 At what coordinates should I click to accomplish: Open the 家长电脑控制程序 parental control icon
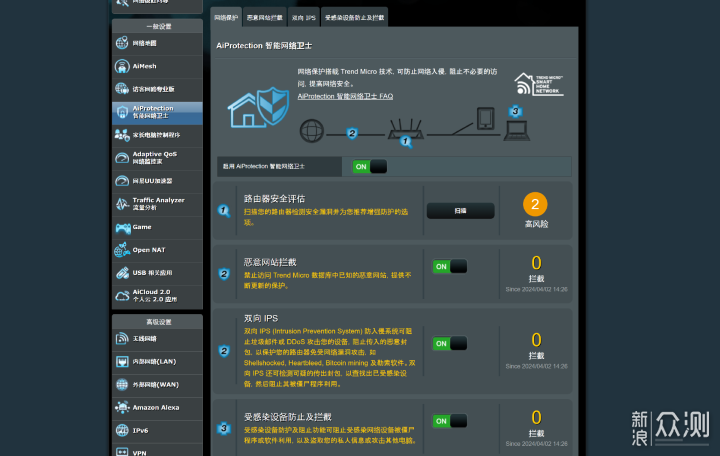(122, 135)
